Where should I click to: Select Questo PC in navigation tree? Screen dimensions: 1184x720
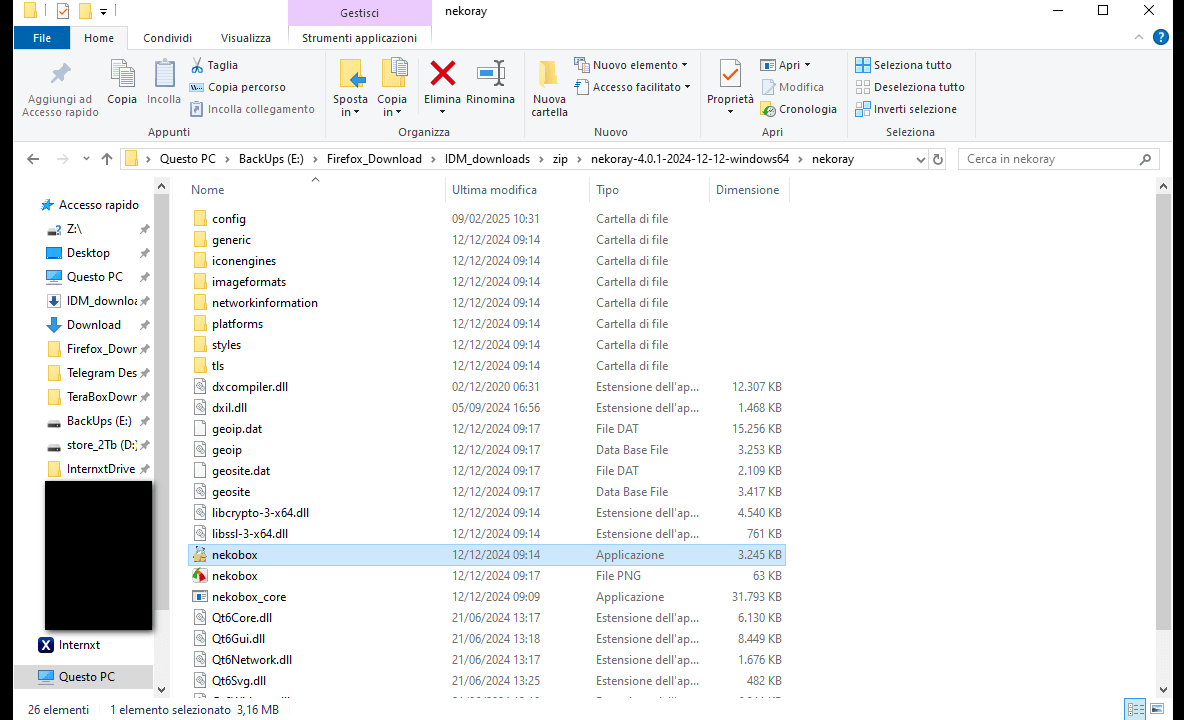click(83, 677)
